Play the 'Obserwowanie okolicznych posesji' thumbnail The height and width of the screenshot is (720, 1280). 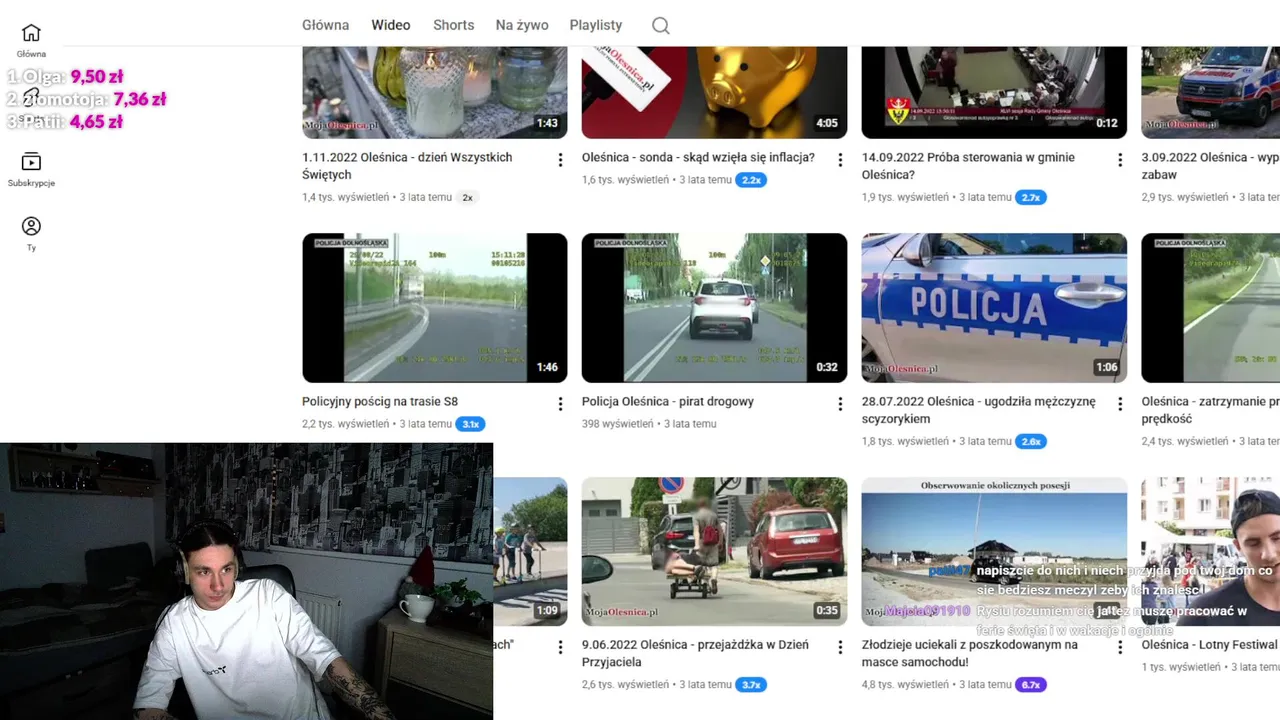point(994,552)
